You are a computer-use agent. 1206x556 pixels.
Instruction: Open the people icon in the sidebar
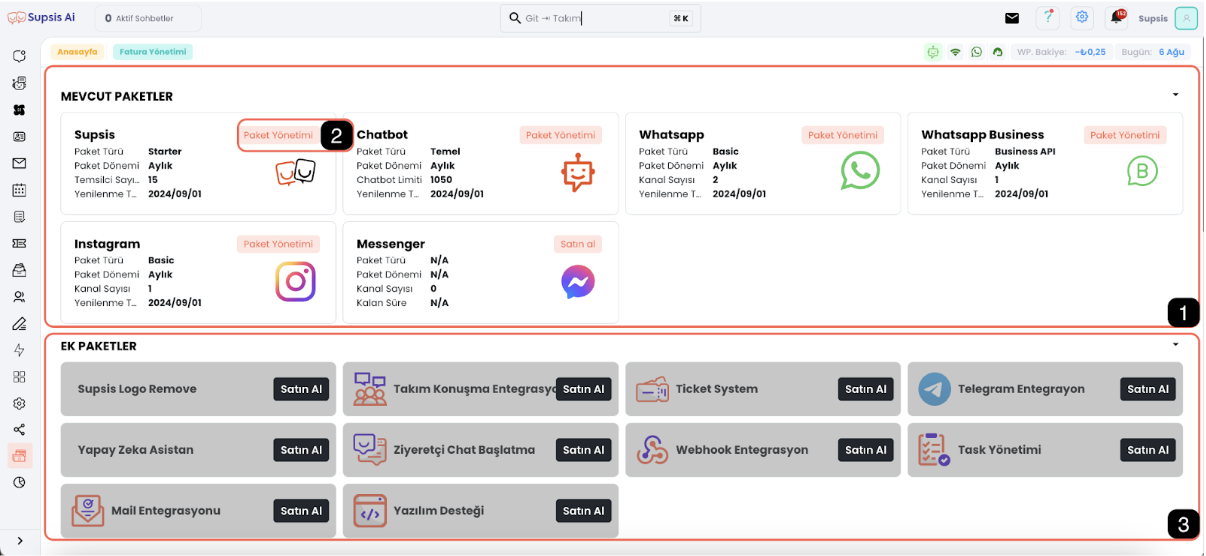coord(19,297)
